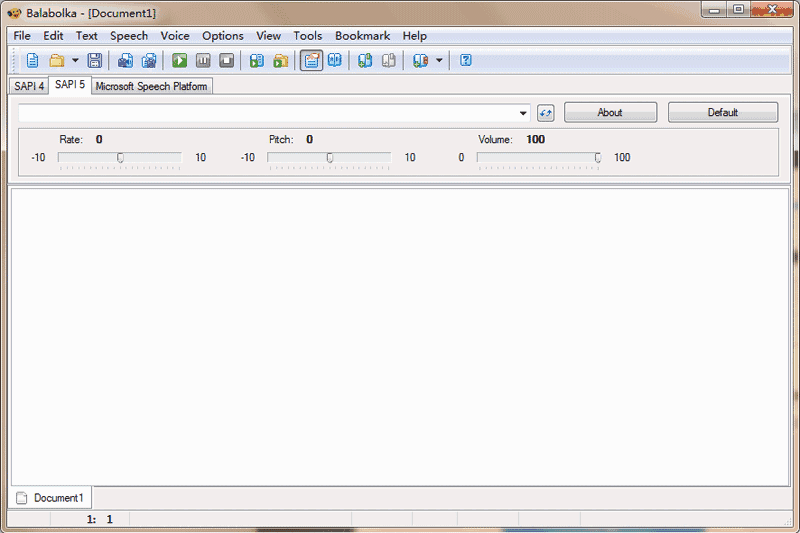This screenshot has height=533, width=800.
Task: Click the Rate slider thumb
Action: 120,157
